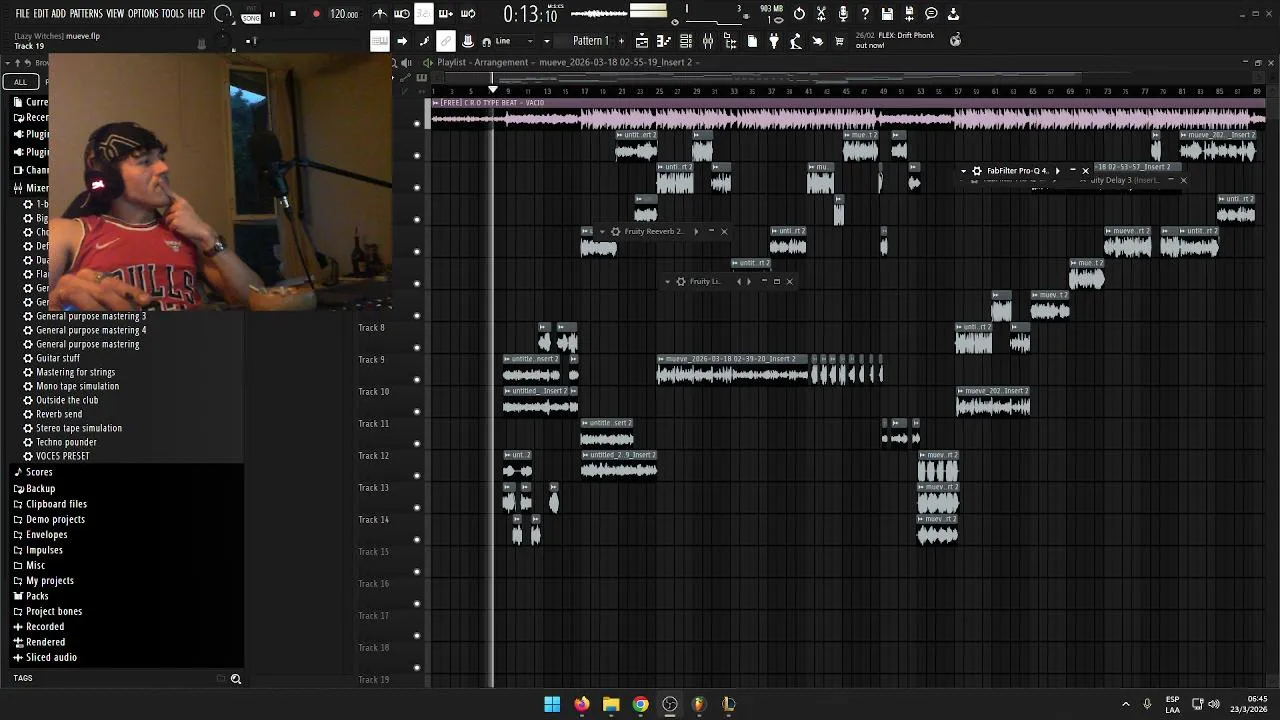
Task: Open the piano roll icon
Action: [663, 41]
